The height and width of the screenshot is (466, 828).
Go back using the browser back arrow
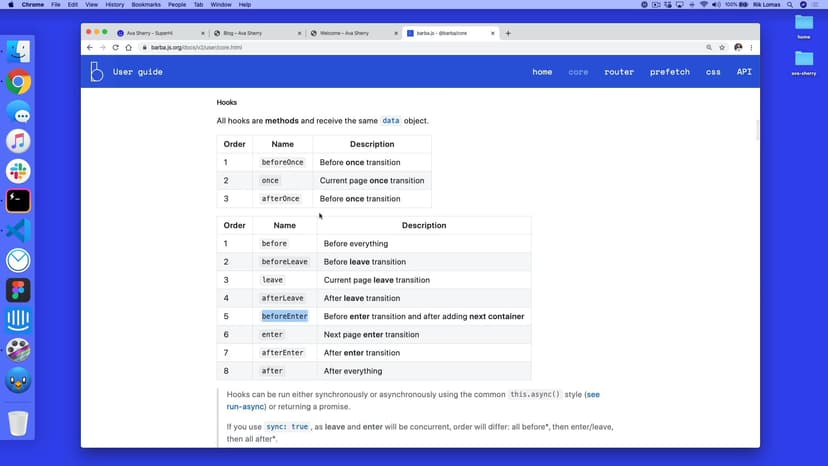click(90, 47)
